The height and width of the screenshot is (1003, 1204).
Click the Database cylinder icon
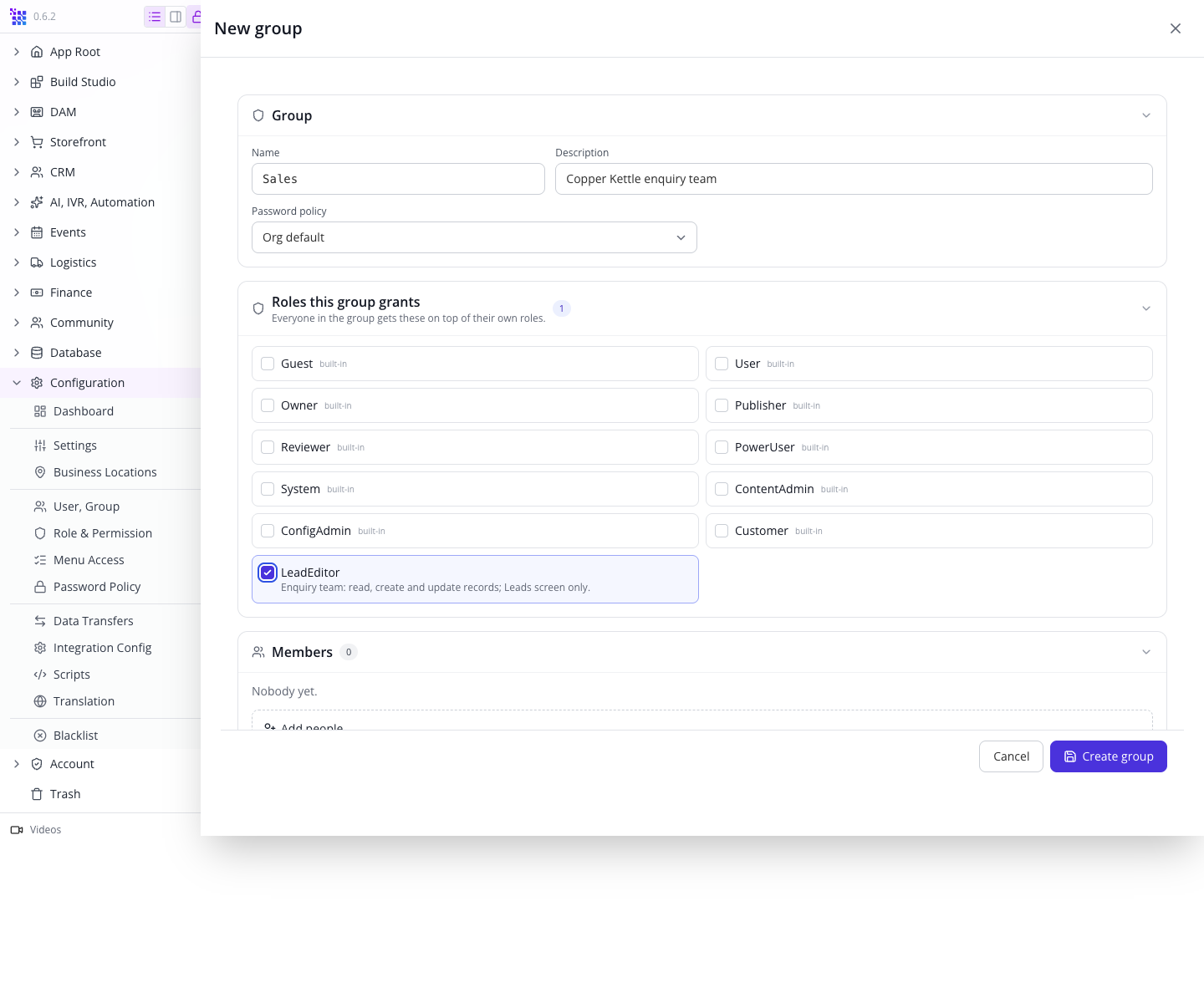37,353
